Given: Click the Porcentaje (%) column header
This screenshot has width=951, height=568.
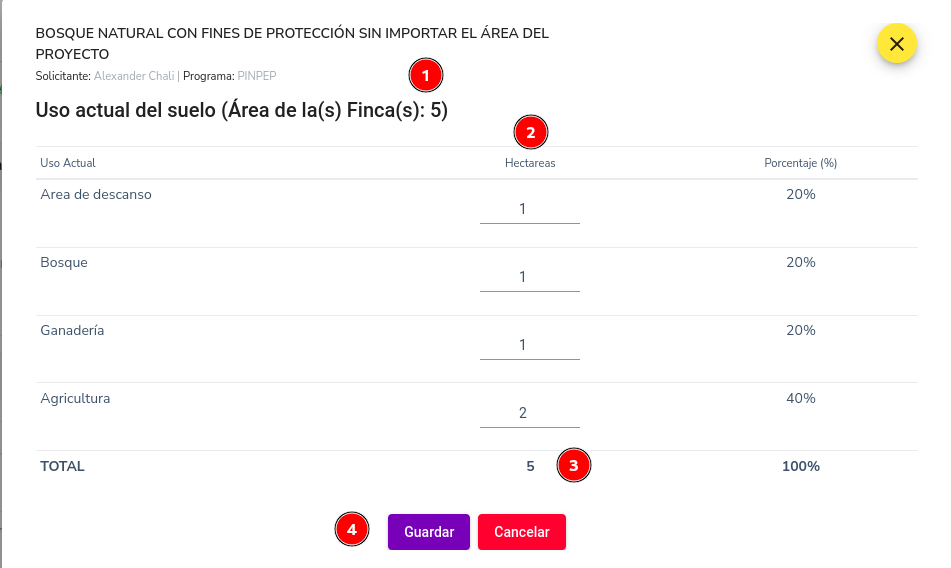Looking at the screenshot, I should pos(801,163).
